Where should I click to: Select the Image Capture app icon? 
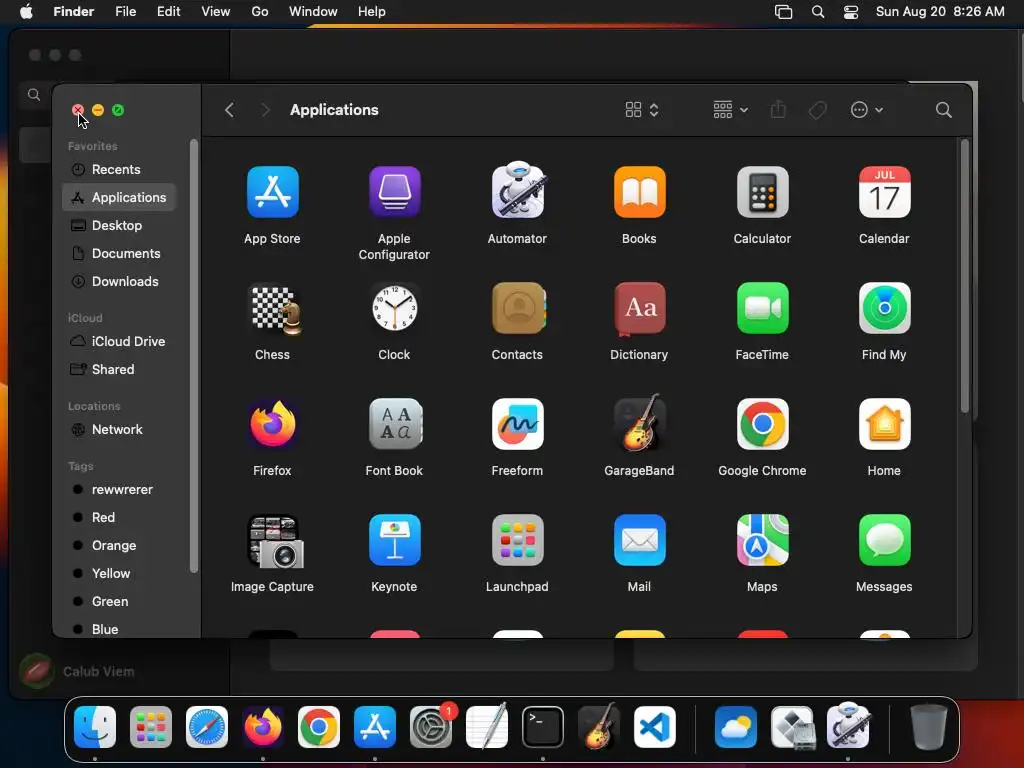pos(275,541)
